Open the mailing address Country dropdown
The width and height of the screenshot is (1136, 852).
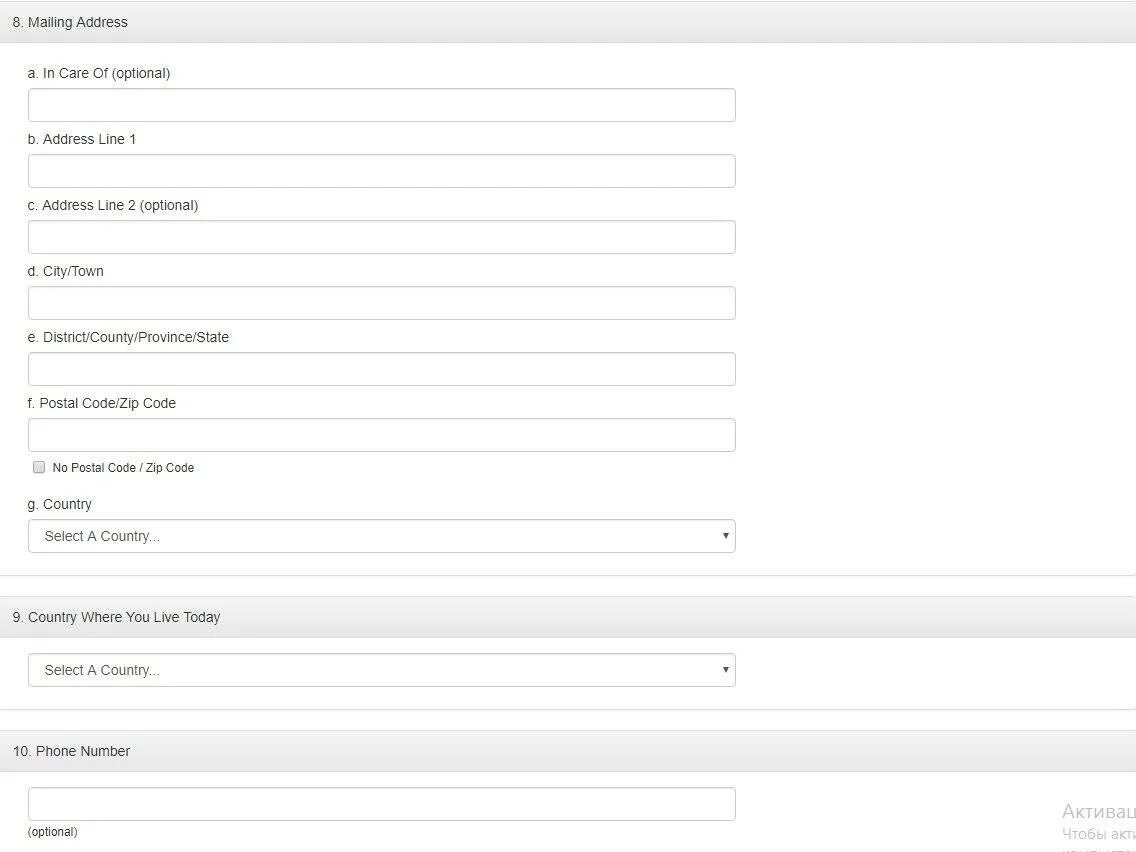[380, 536]
